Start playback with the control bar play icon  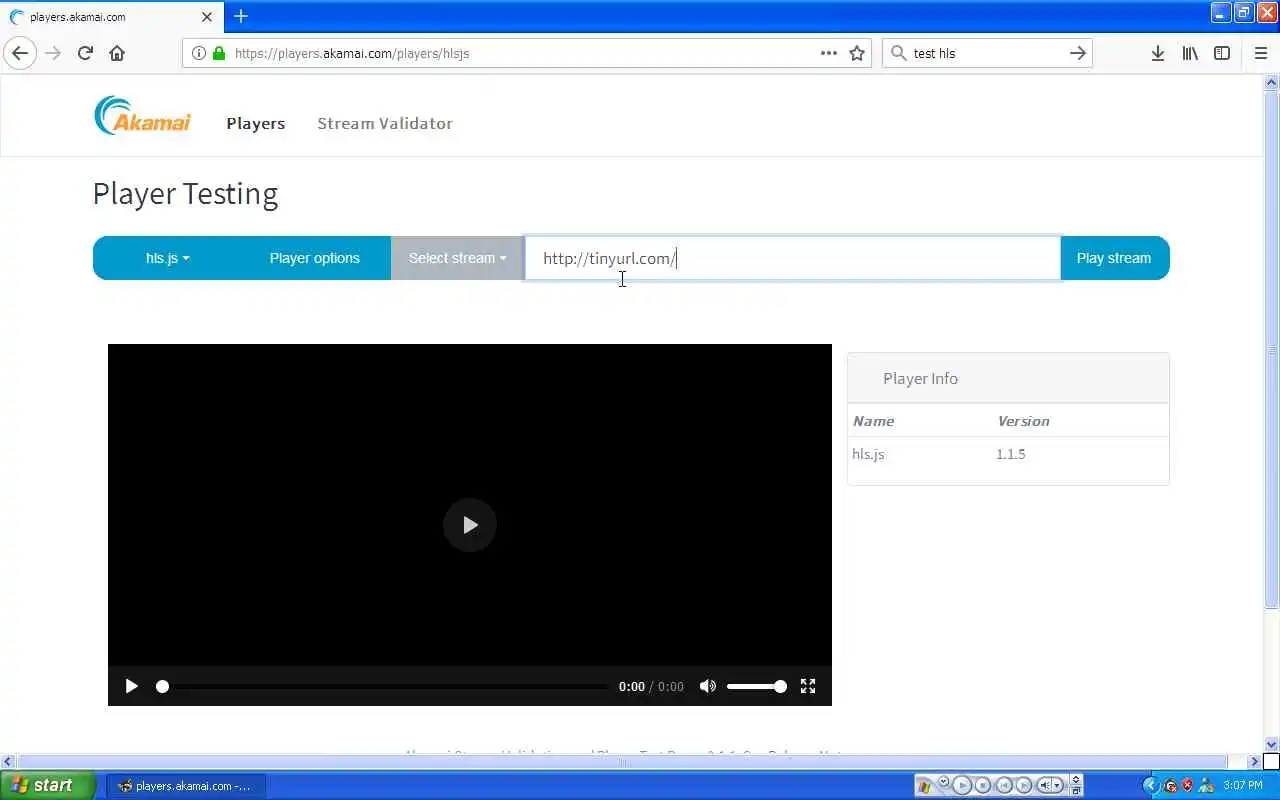coord(131,686)
